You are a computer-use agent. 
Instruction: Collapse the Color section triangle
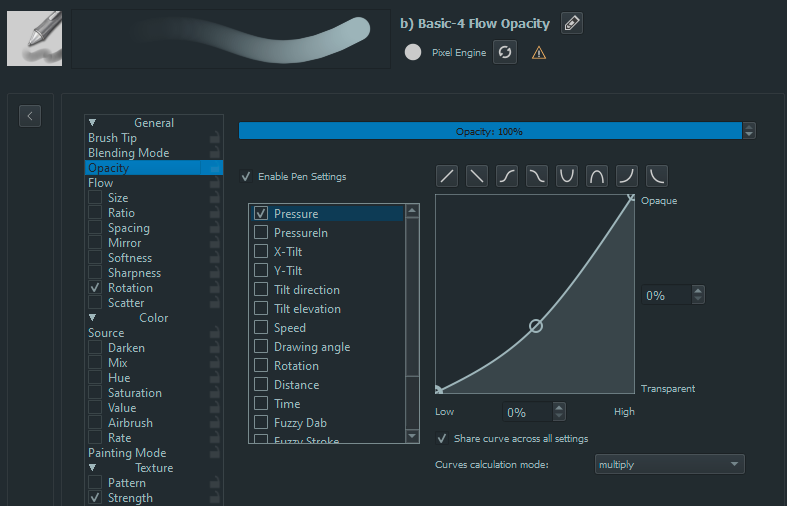point(92,318)
